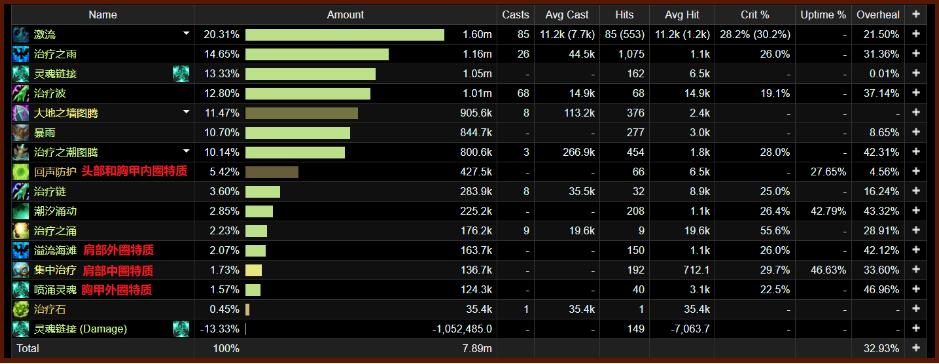Click the 激流 spell icon
Image resolution: width=939 pixels, height=364 pixels.
pyautogui.click(x=20, y=35)
